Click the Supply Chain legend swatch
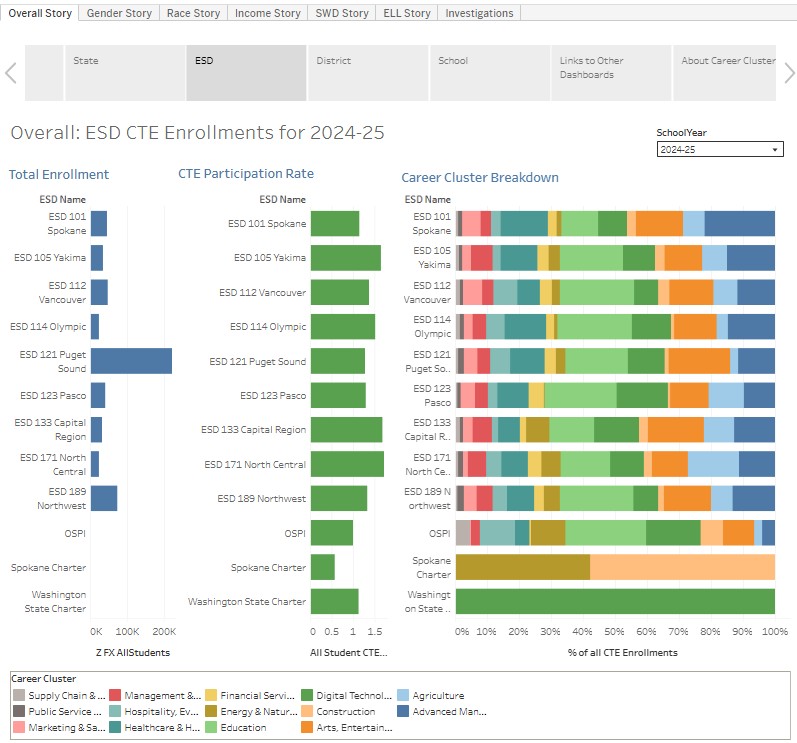The image size is (797, 743). pos(19,695)
